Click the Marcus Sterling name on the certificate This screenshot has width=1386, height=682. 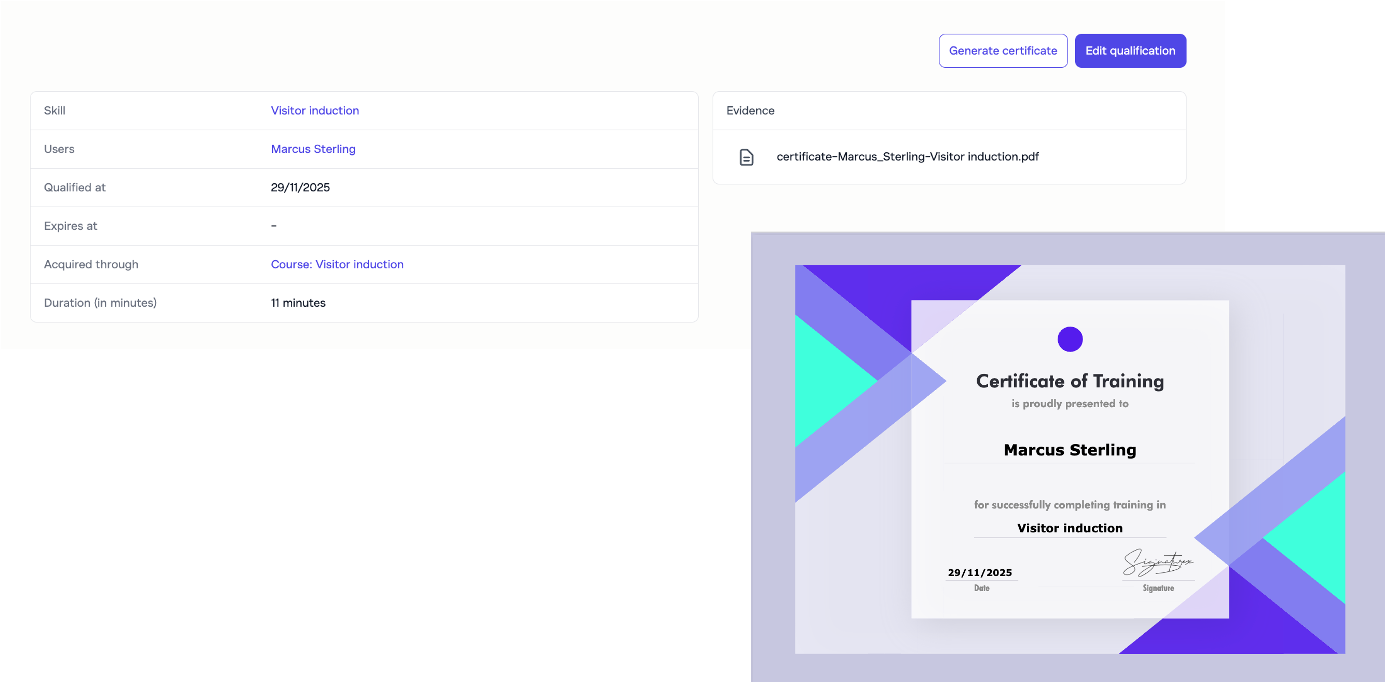[x=1069, y=450]
